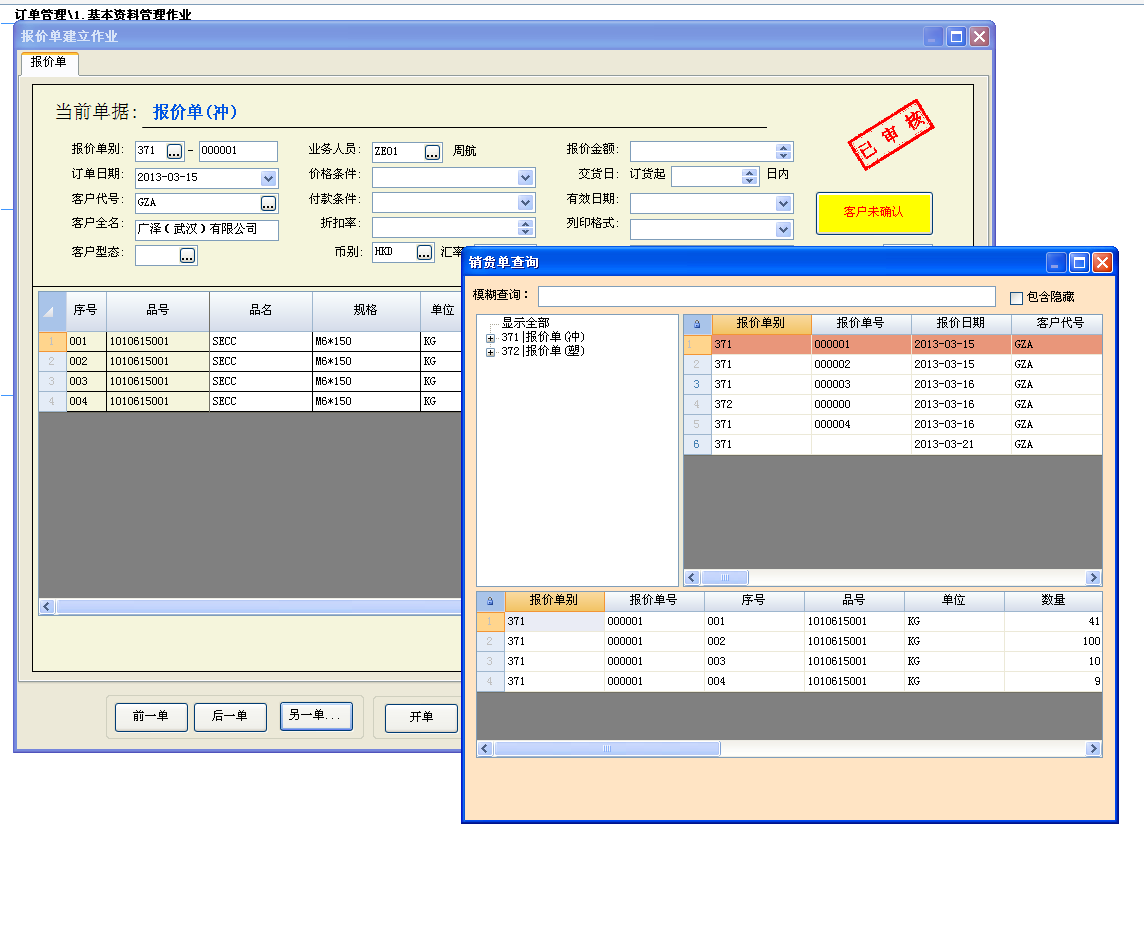Image resolution: width=1144 pixels, height=939 pixels.
Task: Click the 前一单 button
Action: coord(149,717)
